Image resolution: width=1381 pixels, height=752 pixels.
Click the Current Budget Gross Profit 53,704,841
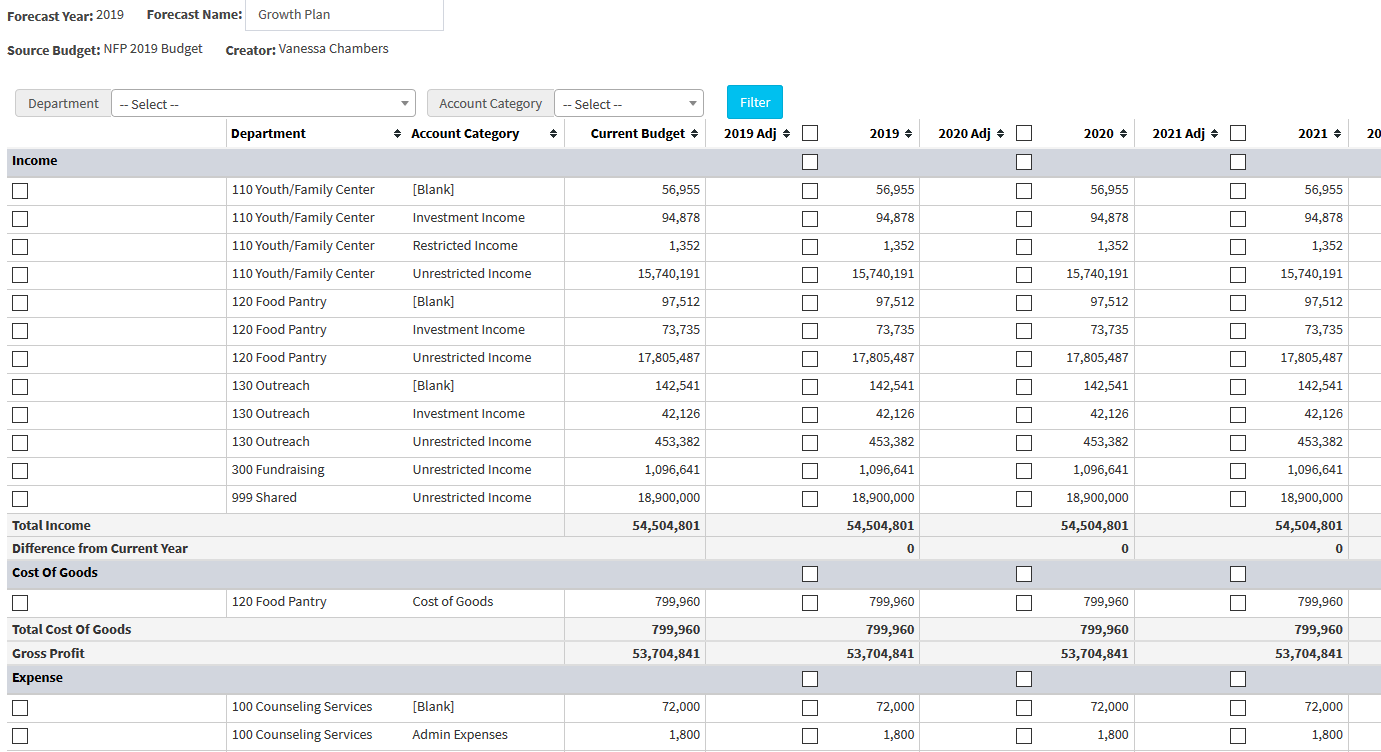pos(666,654)
